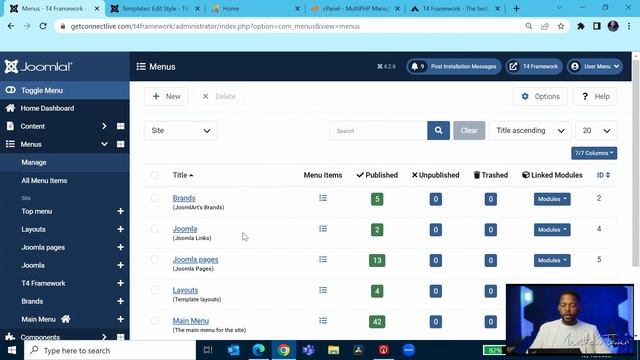Sort the list by ID column
Image resolution: width=640 pixels, height=360 pixels.
[603, 175]
